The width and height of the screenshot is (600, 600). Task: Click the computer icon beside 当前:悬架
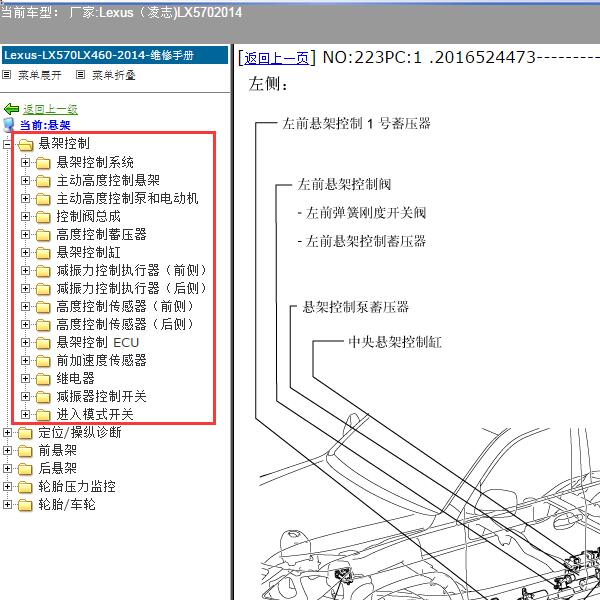tap(9, 125)
